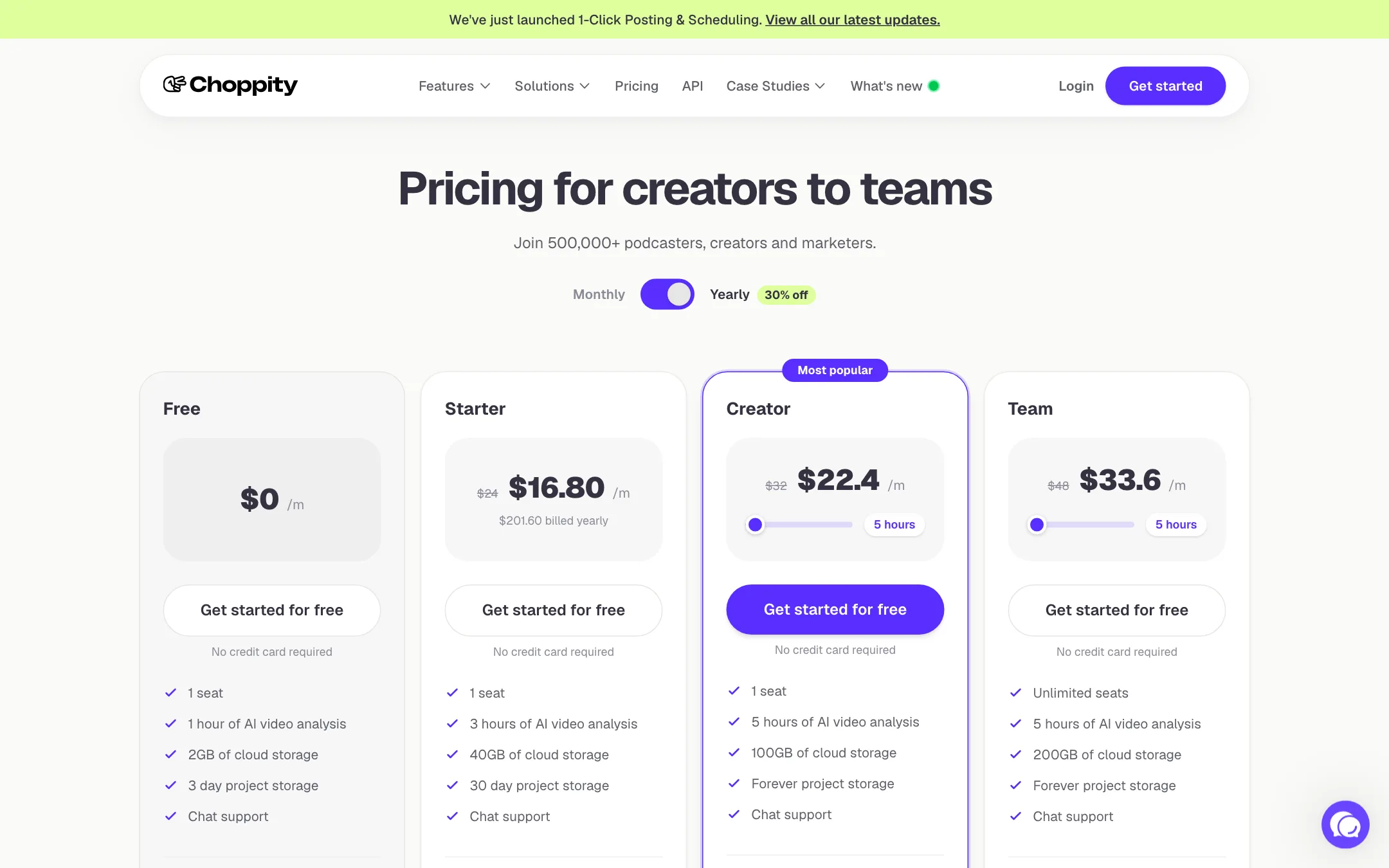Click the Team plan 5 hours value
The height and width of the screenshot is (868, 1389).
click(x=1176, y=525)
